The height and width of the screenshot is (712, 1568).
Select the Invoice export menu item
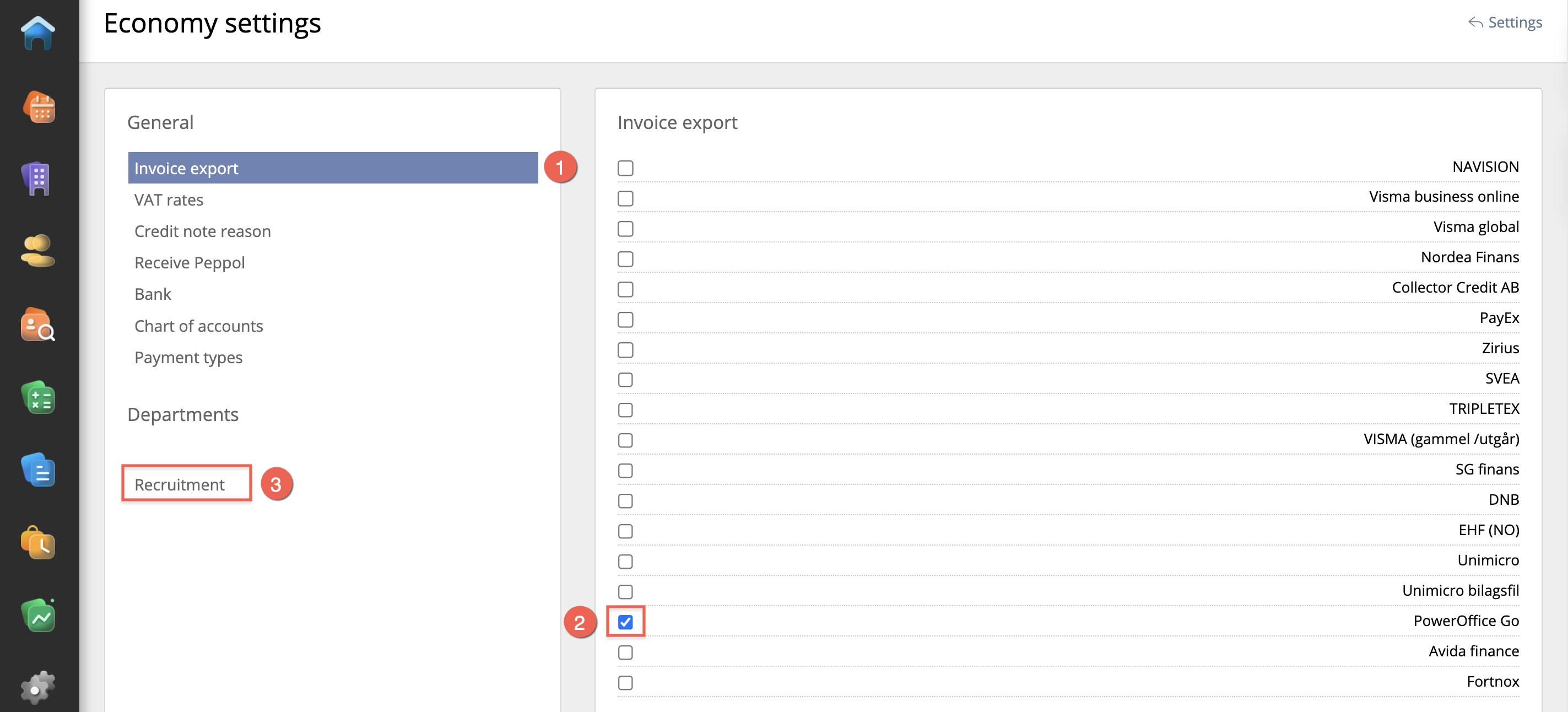(333, 168)
